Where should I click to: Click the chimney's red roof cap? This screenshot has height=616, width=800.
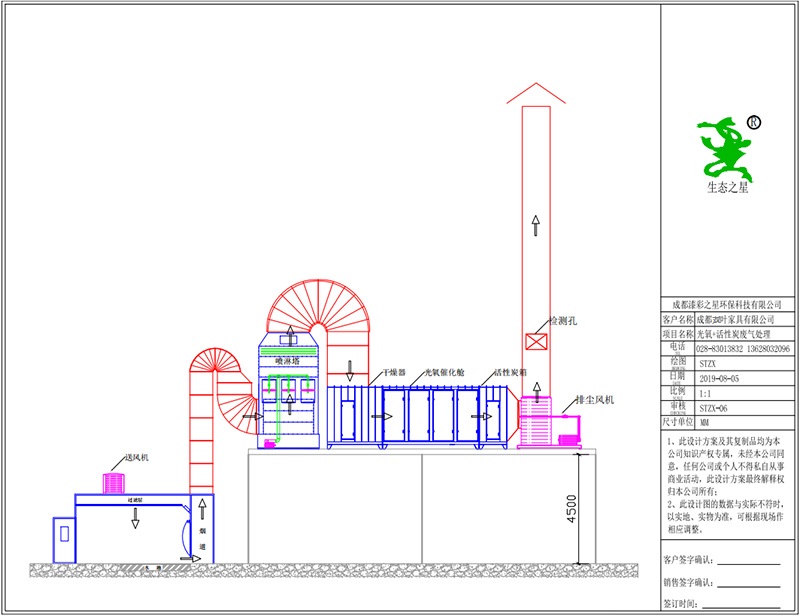[x=536, y=91]
